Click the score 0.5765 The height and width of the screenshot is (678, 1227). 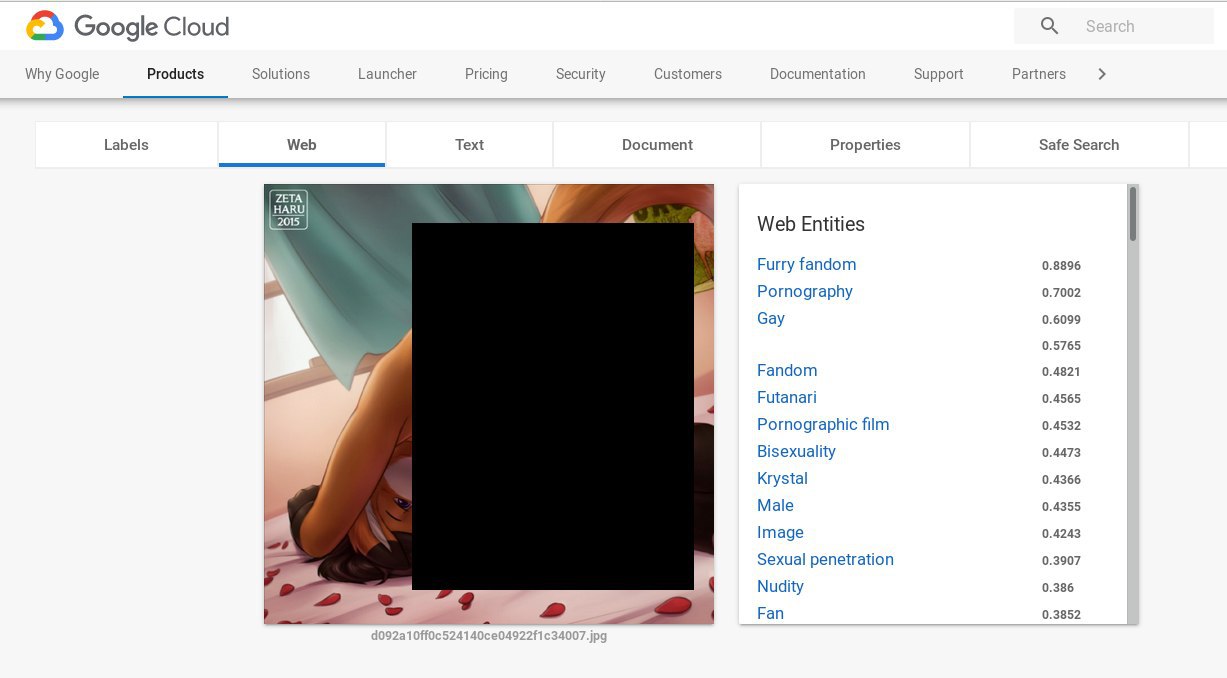click(1061, 346)
